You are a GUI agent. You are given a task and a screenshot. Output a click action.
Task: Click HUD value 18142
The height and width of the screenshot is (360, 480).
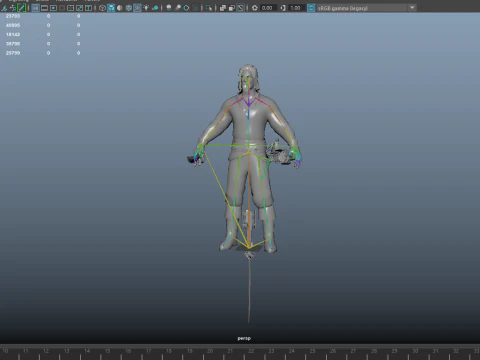coord(13,35)
